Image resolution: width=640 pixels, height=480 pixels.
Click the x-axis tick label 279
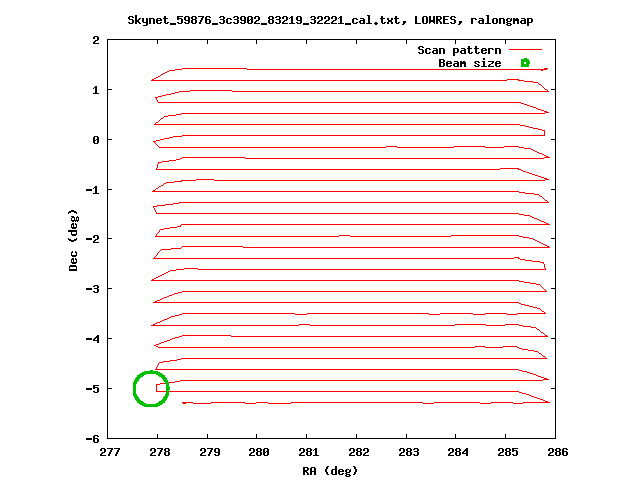click(209, 452)
